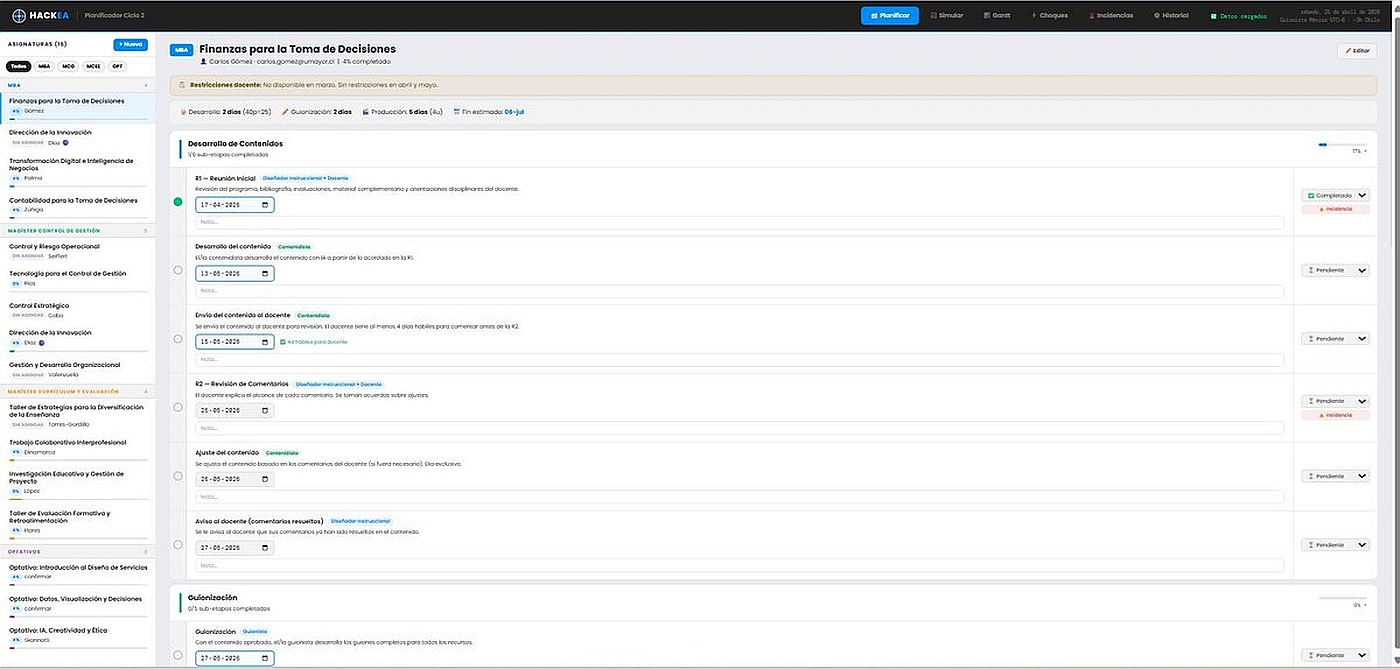Screen dimensions: 1400x669
Task: Select Optativo: IA, Creatividad y Ética
Action: [x=77, y=635]
